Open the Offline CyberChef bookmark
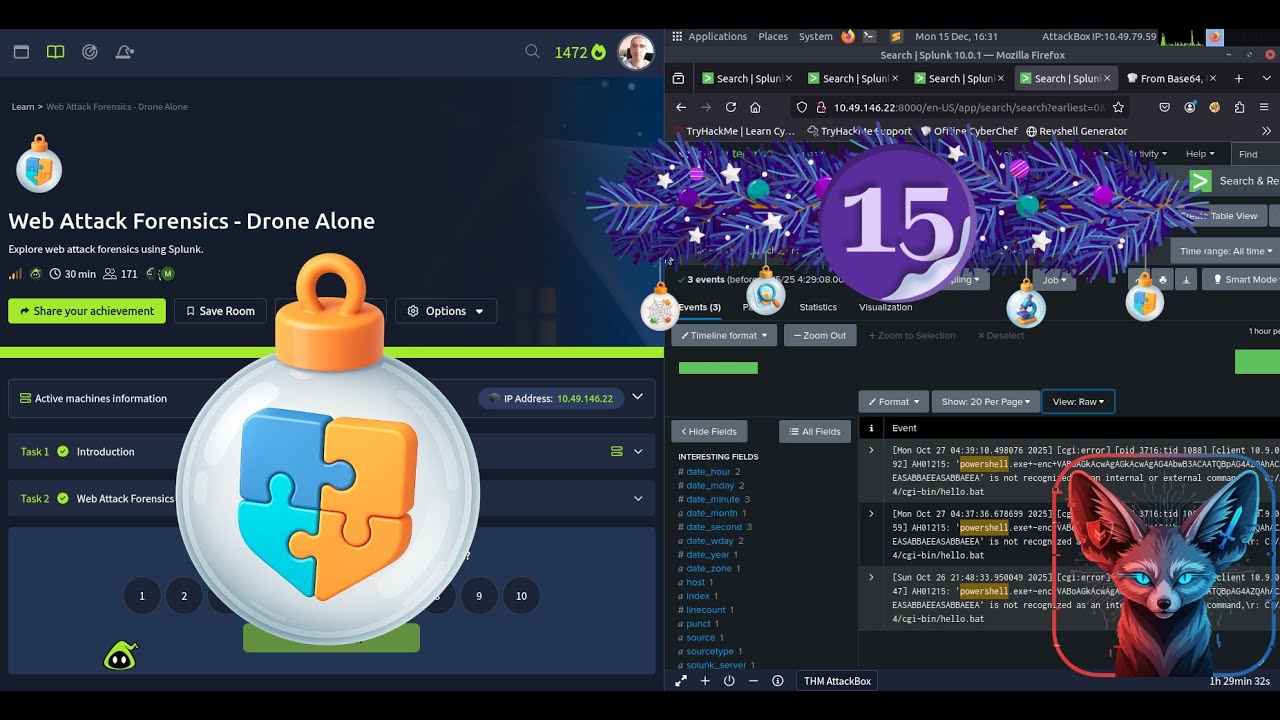1280x720 pixels. [968, 131]
